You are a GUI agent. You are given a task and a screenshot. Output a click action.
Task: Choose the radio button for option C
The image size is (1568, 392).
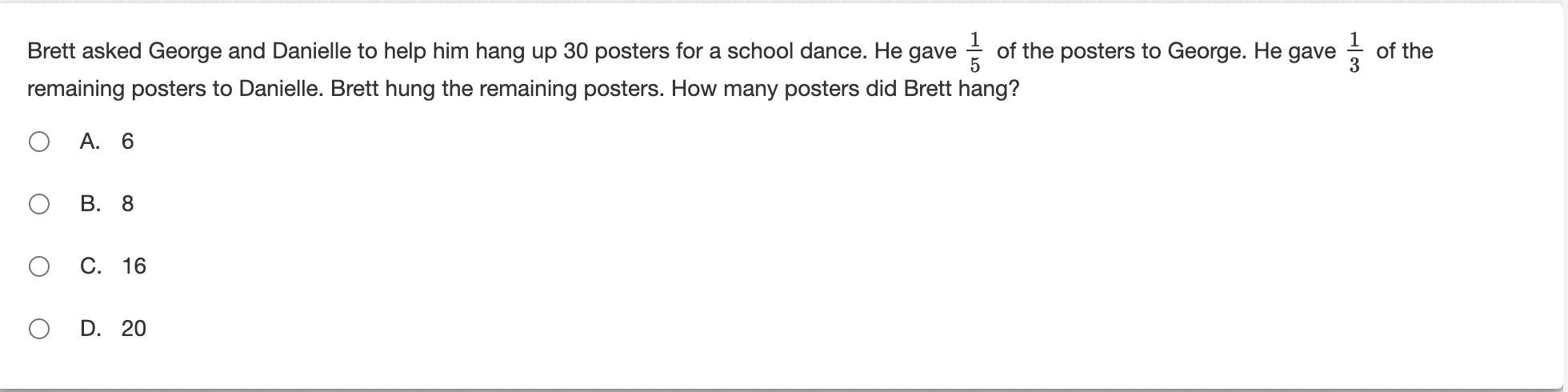click(38, 266)
